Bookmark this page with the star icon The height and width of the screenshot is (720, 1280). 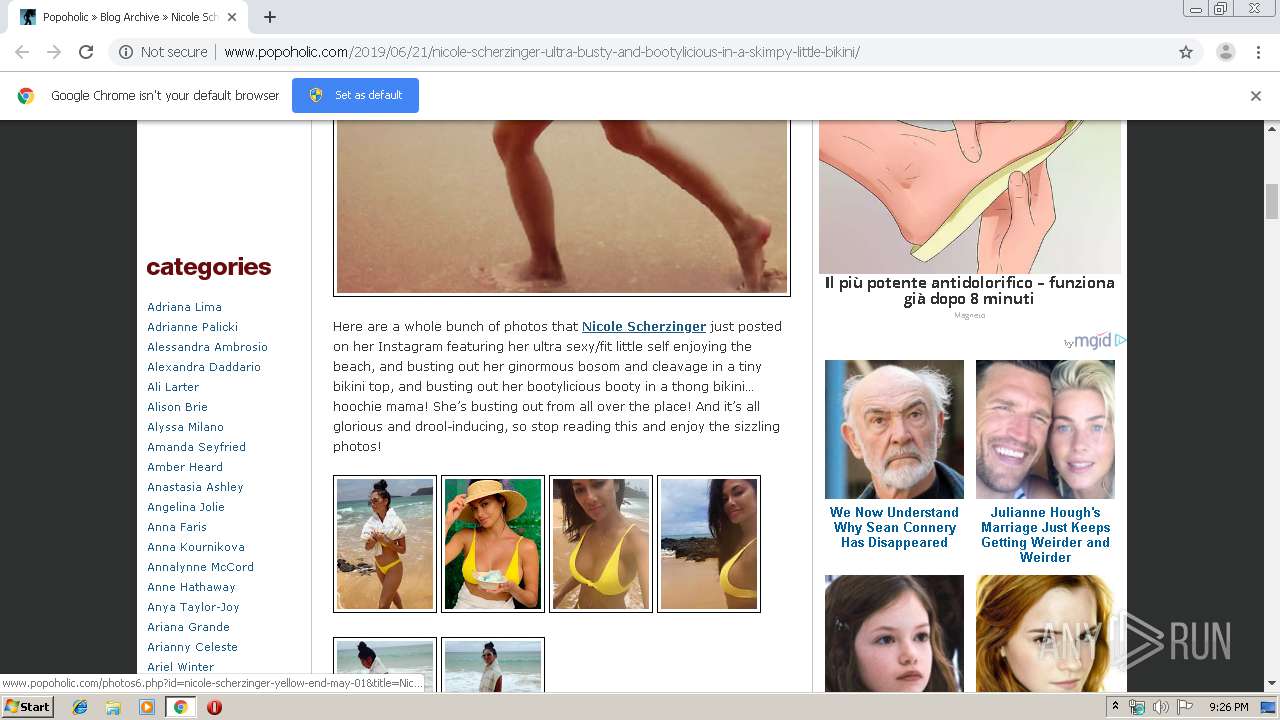[x=1186, y=52]
